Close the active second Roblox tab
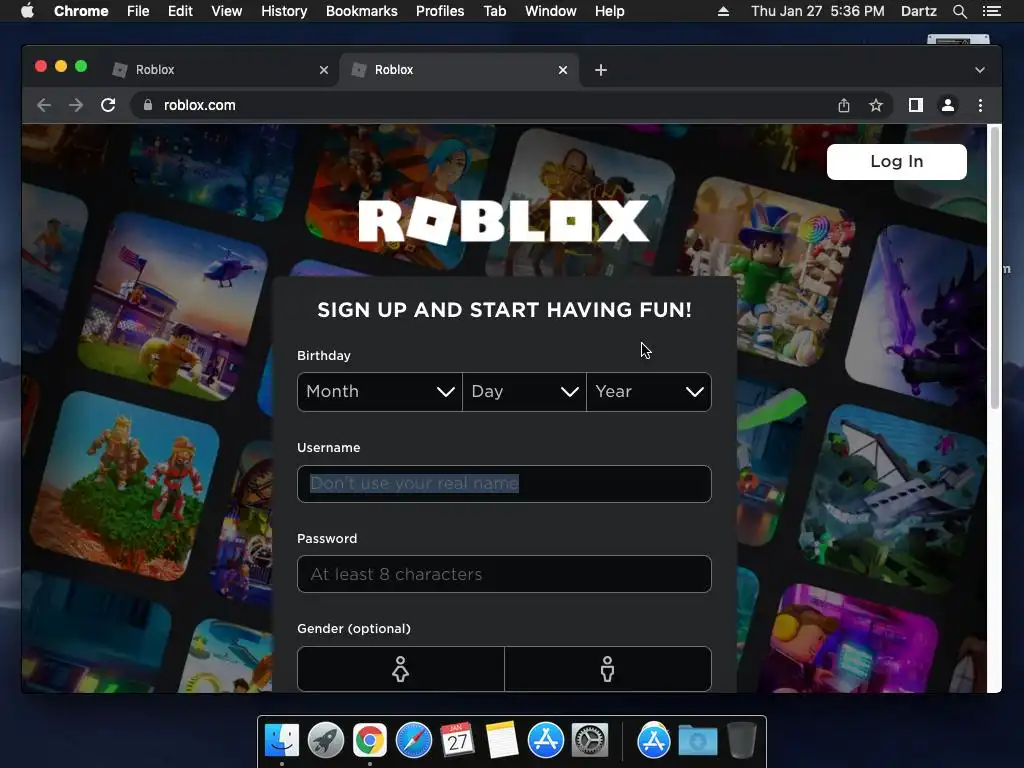 pyautogui.click(x=563, y=70)
